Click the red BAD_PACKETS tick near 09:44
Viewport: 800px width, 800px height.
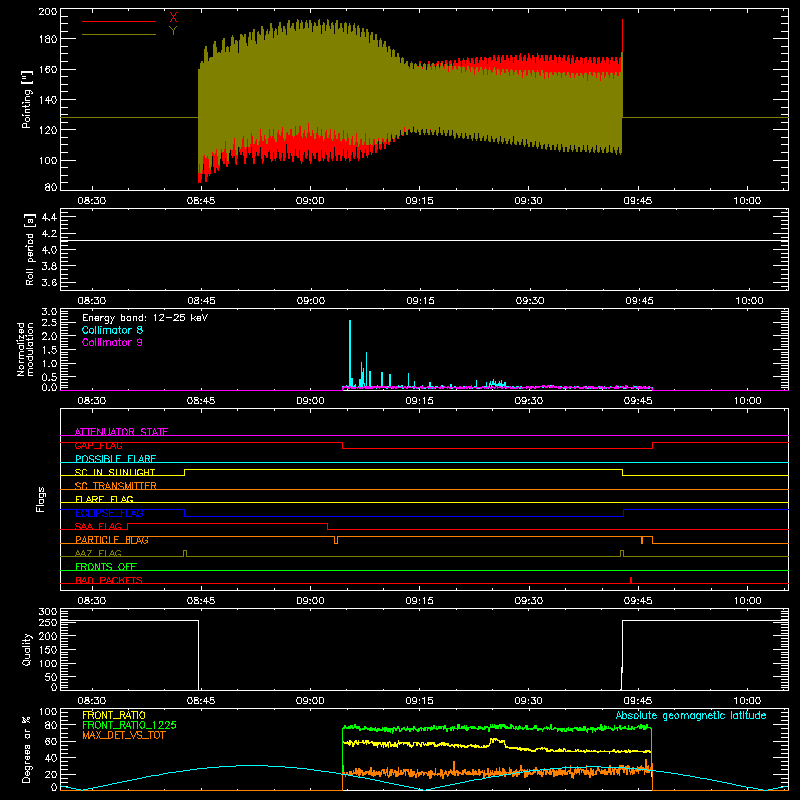point(631,580)
